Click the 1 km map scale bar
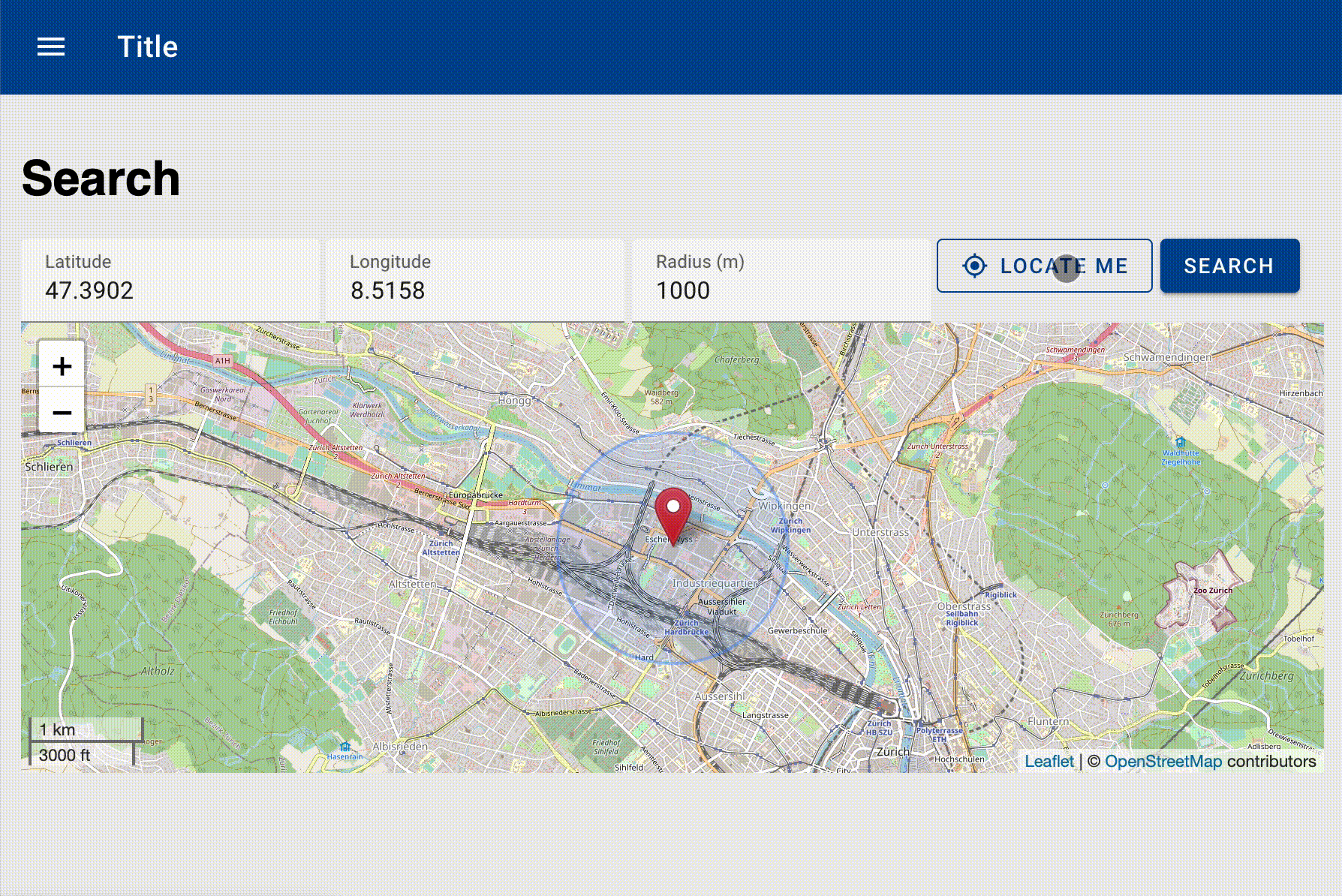The width and height of the screenshot is (1342, 896). (86, 729)
